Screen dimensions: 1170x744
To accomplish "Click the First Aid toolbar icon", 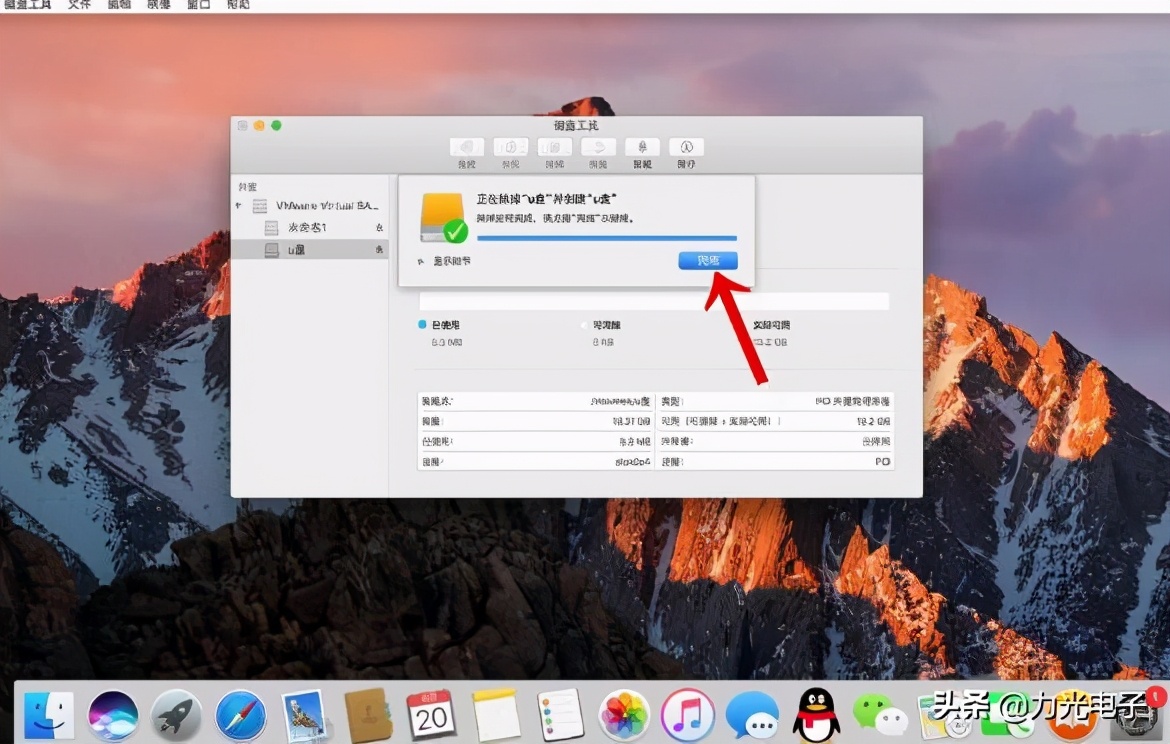I will (466, 148).
